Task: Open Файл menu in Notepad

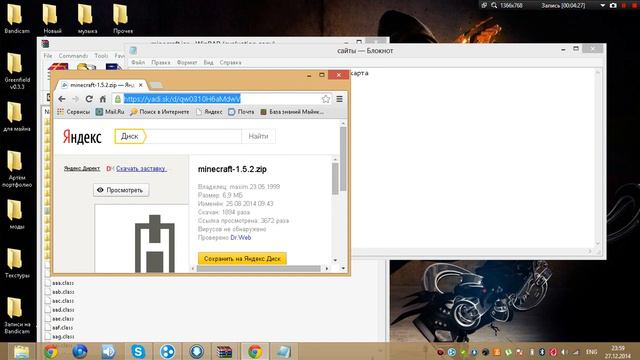Action: 138,62
